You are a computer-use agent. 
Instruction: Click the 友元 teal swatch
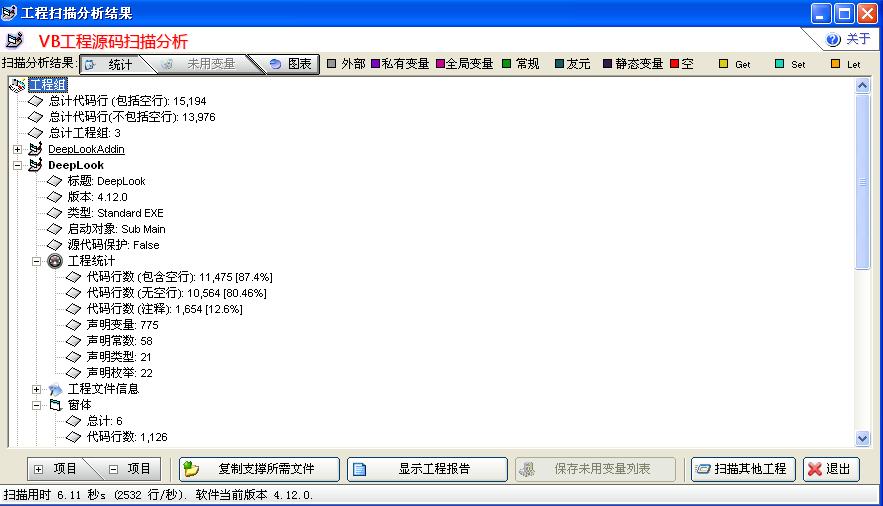pyautogui.click(x=559, y=64)
